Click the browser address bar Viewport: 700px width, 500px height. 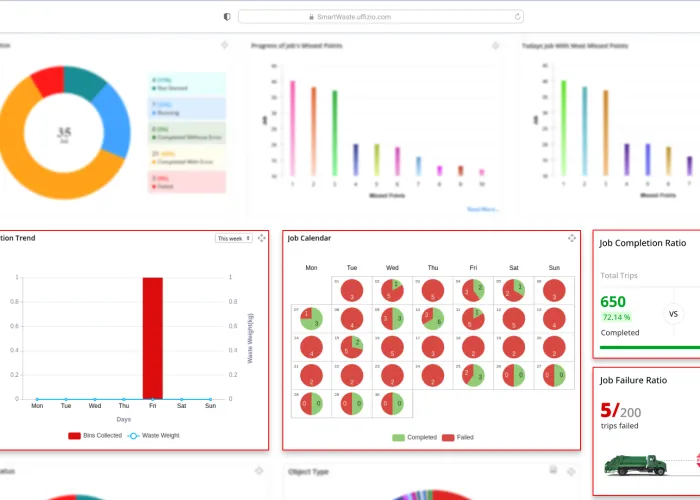[x=380, y=17]
